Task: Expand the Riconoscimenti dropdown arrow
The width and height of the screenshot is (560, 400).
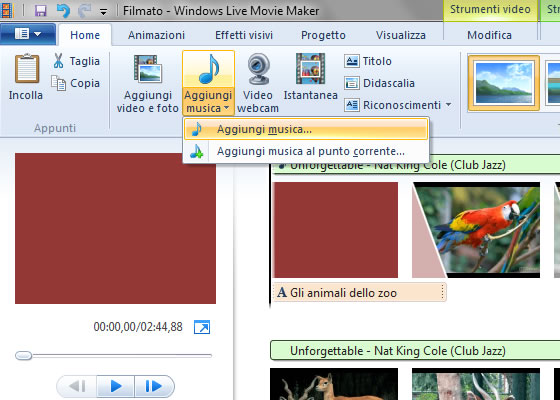Action: [x=448, y=105]
